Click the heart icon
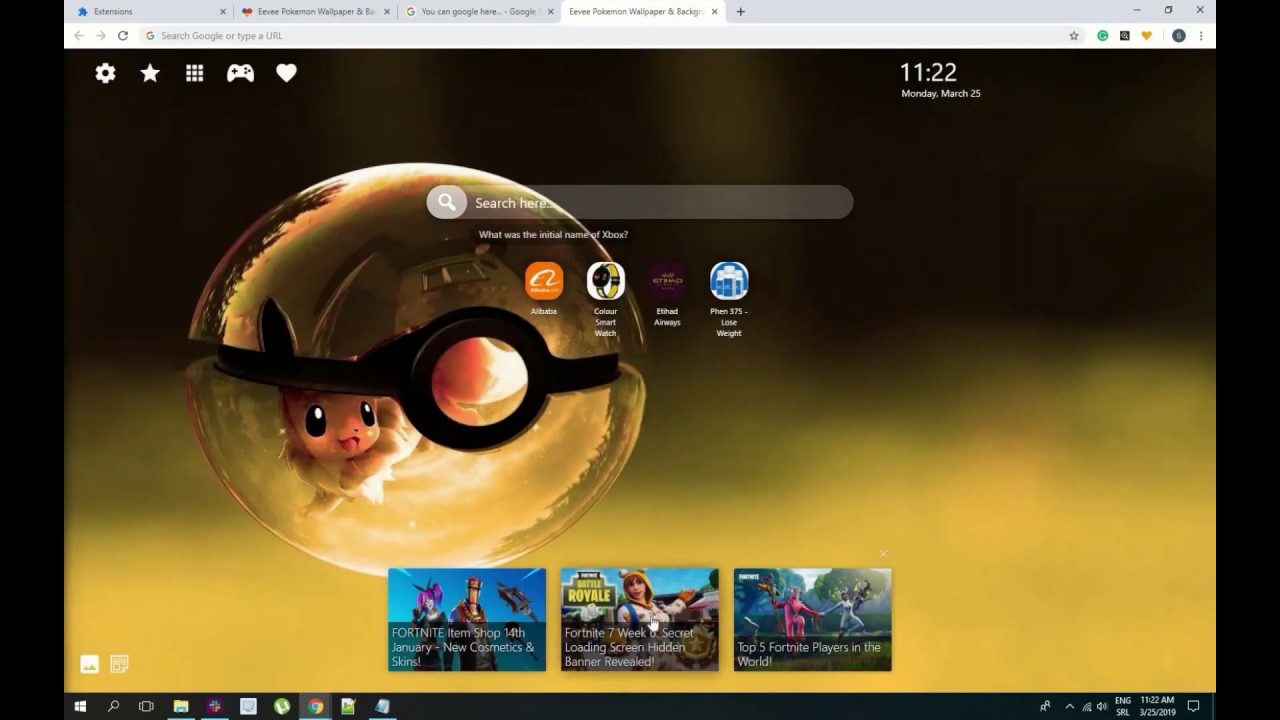Viewport: 1280px width, 720px height. (286, 73)
